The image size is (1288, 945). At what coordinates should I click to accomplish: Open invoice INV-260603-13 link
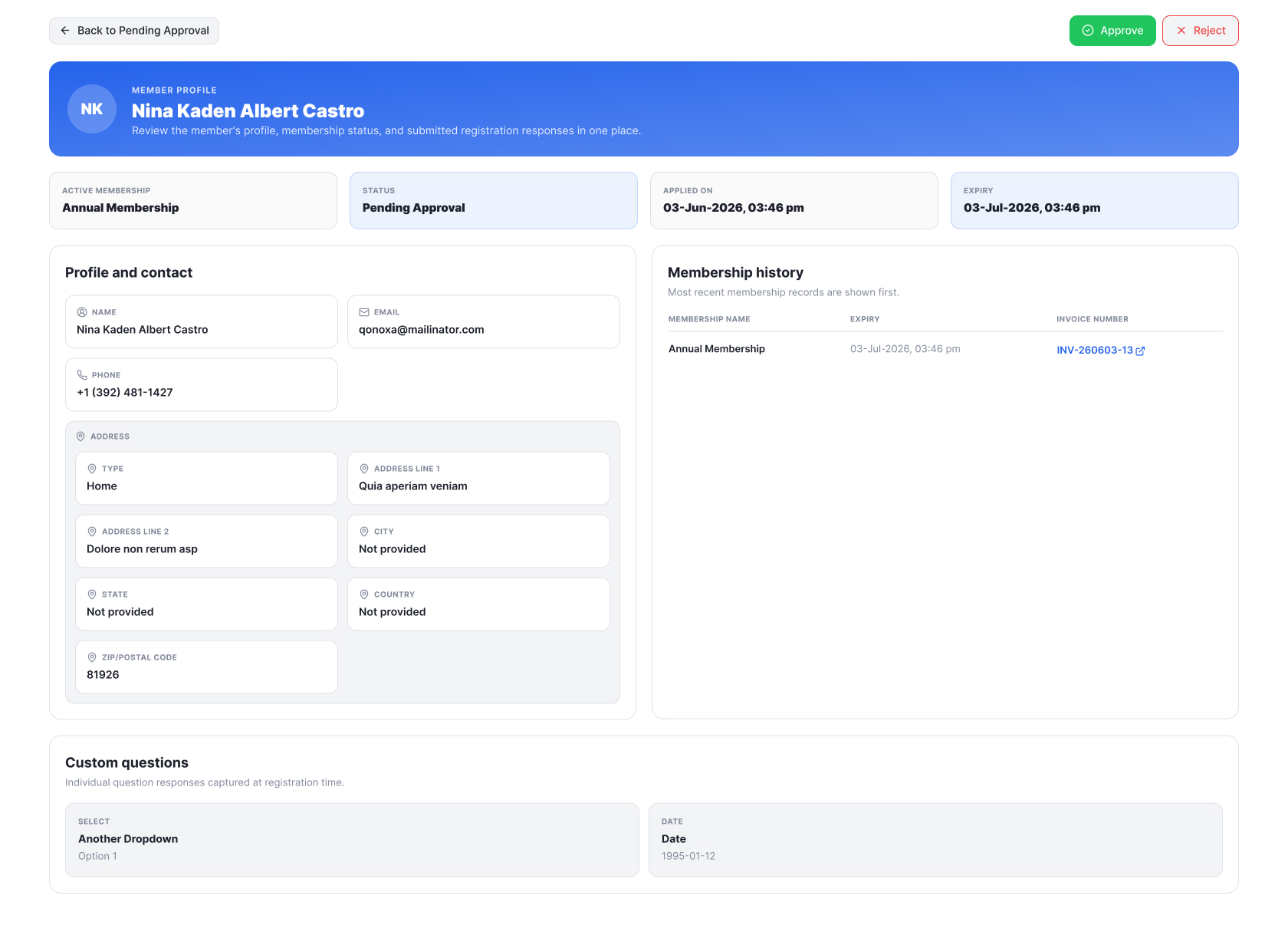1095,350
